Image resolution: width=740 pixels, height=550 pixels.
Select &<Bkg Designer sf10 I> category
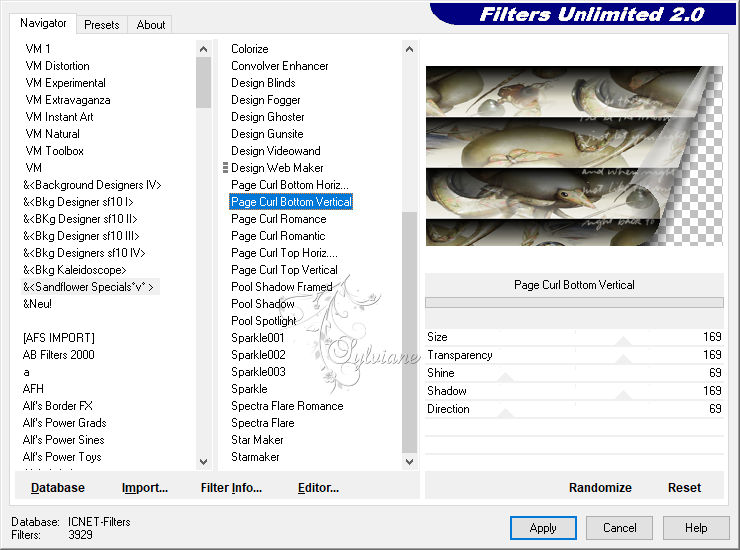[78, 202]
